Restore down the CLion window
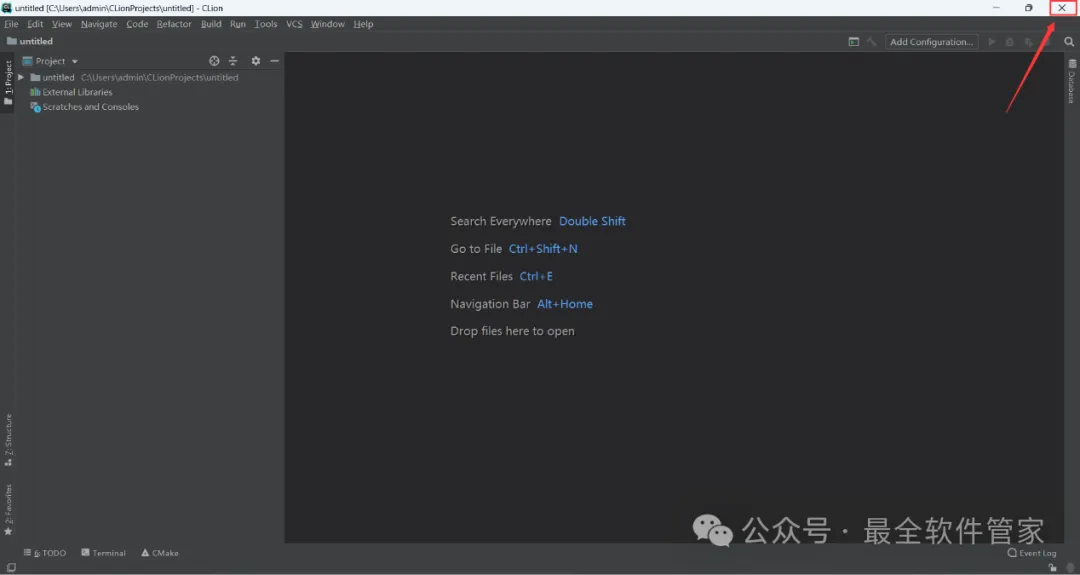This screenshot has width=1080, height=575. pyautogui.click(x=1028, y=8)
